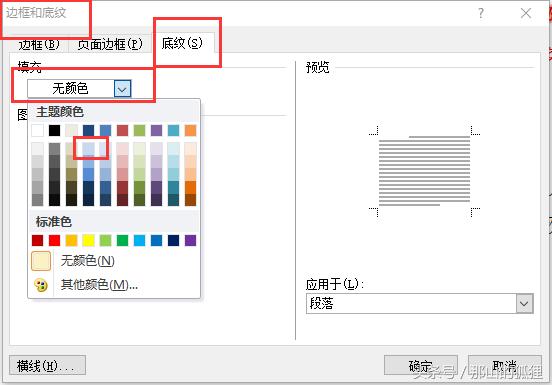Open 其他颜色(M)... palette option

coord(113,284)
